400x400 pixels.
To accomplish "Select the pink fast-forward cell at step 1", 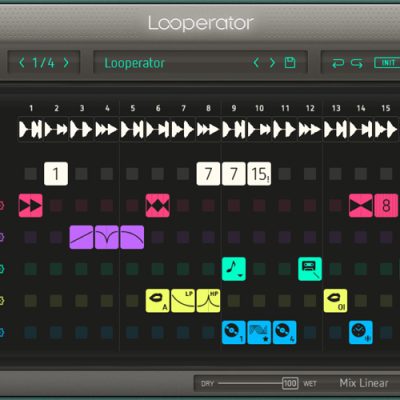I will (31, 206).
